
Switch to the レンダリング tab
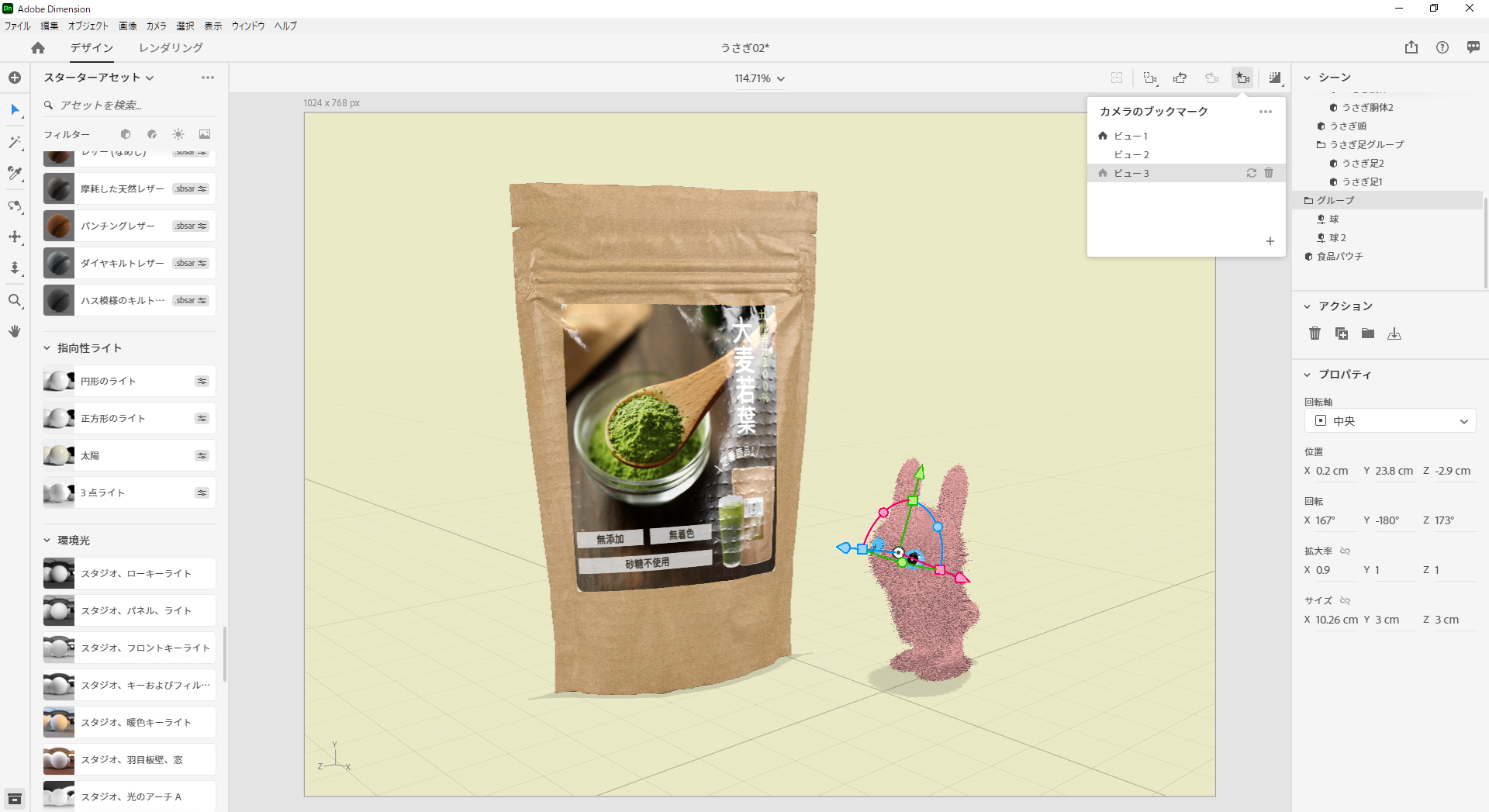pyautogui.click(x=171, y=47)
